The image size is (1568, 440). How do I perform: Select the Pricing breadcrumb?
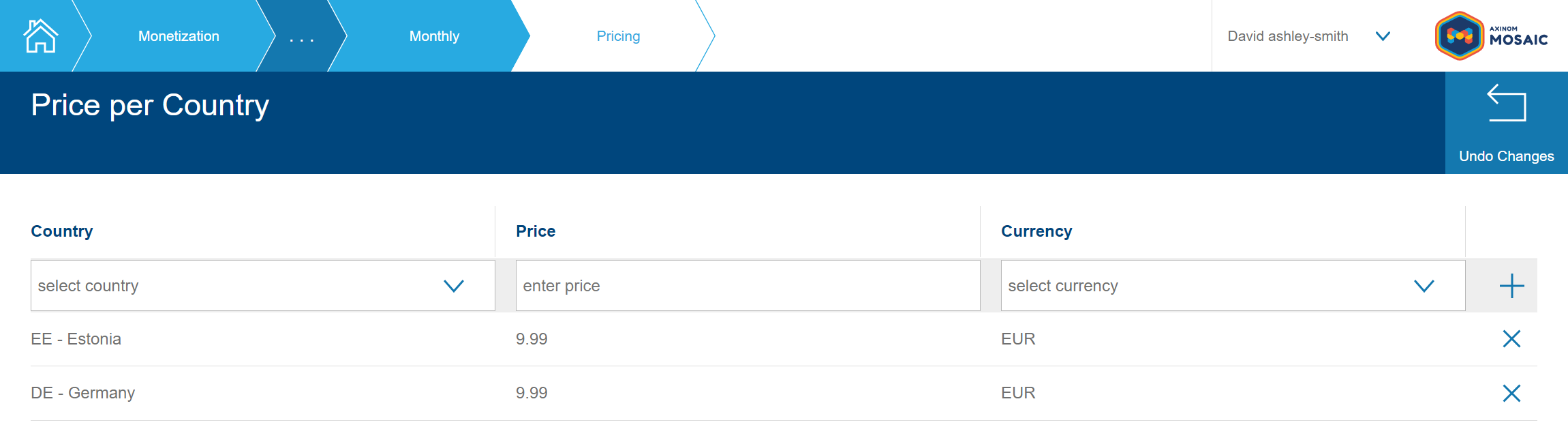tap(618, 36)
